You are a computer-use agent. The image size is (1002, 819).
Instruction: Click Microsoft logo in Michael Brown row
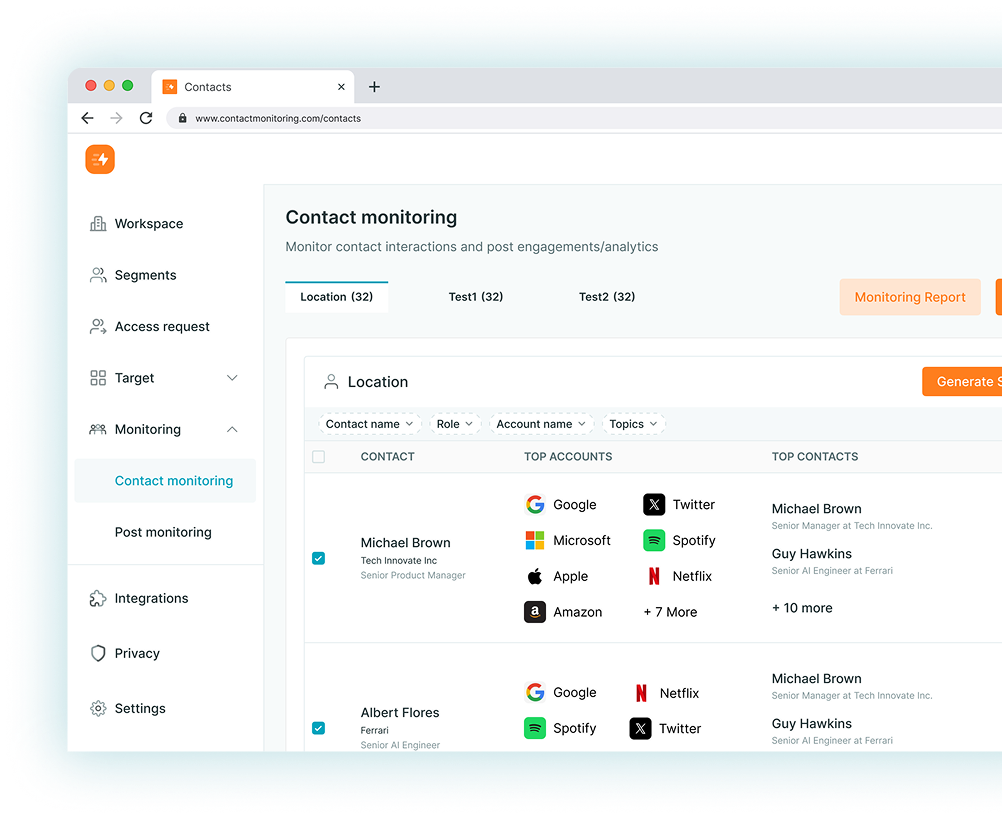point(535,540)
